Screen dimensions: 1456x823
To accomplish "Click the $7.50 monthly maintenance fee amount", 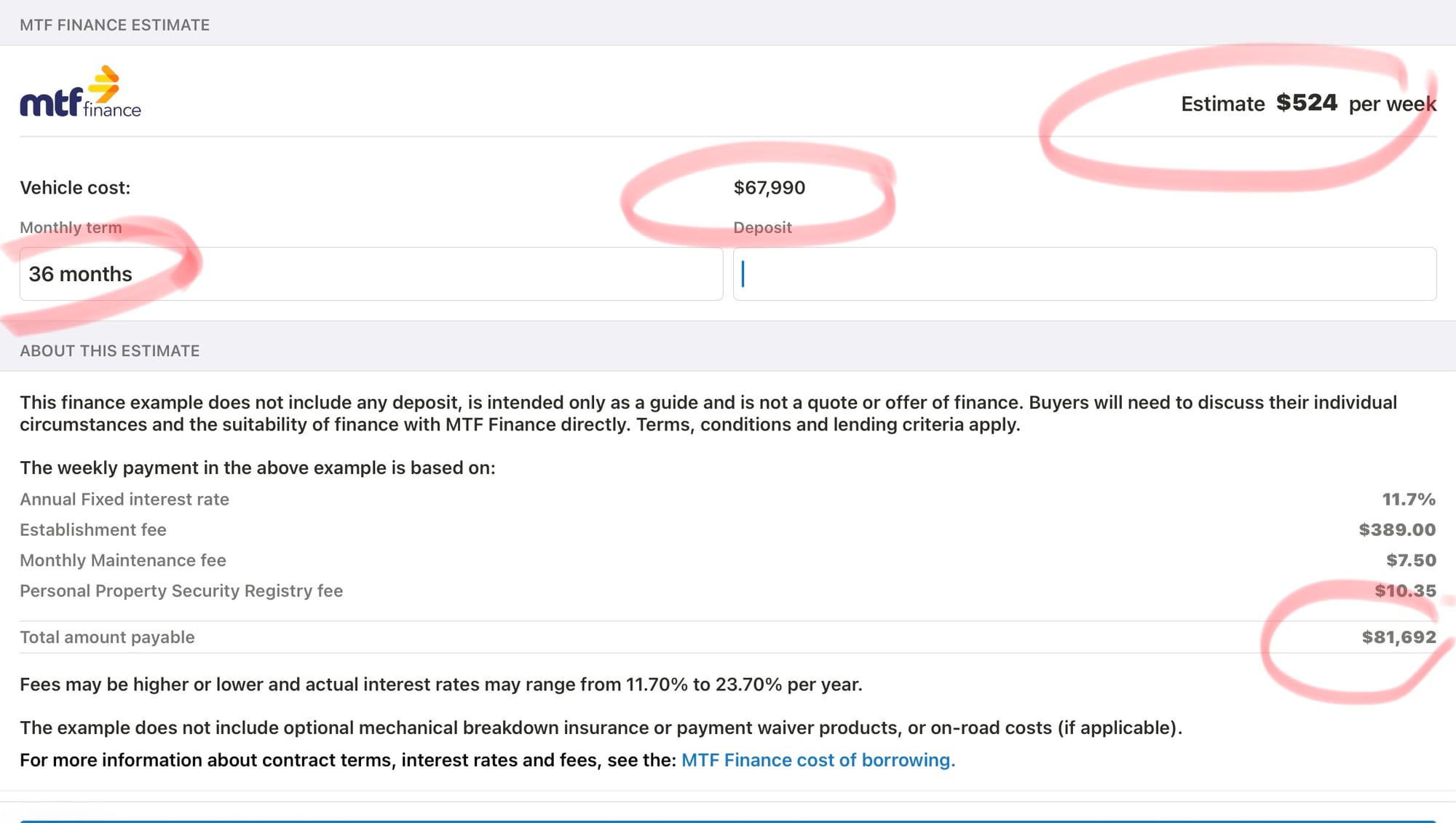I will 1410,561.
